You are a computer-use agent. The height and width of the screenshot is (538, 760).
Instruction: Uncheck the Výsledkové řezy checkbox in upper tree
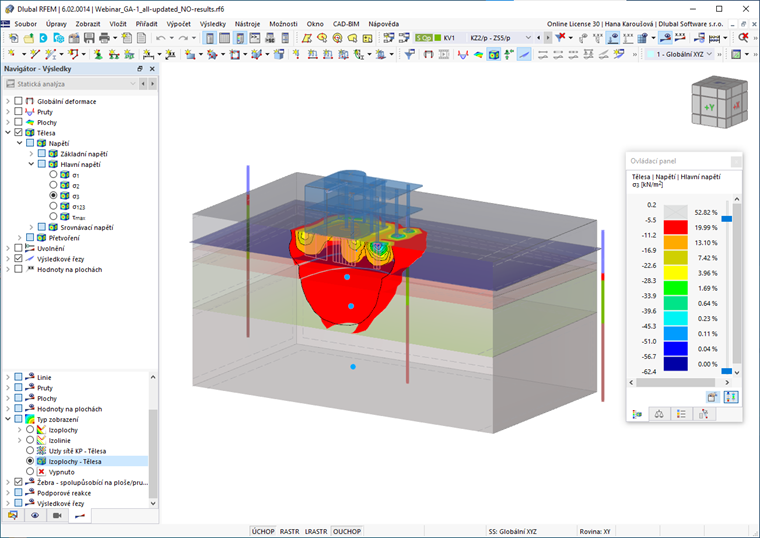coord(18,258)
